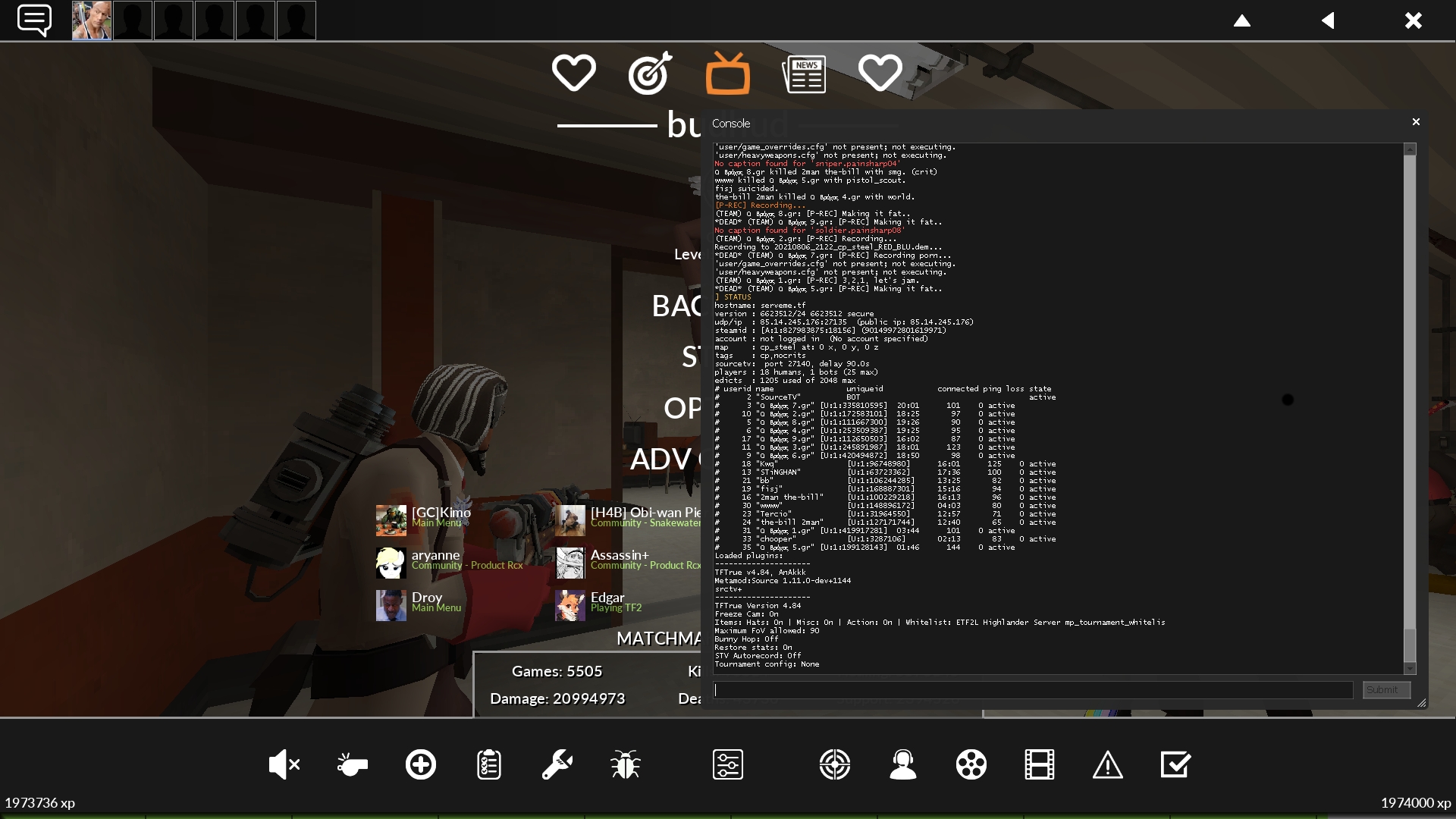1456x819 pixels.
Task: Click the console vertical scrollbar
Action: pyautogui.click(x=1410, y=408)
